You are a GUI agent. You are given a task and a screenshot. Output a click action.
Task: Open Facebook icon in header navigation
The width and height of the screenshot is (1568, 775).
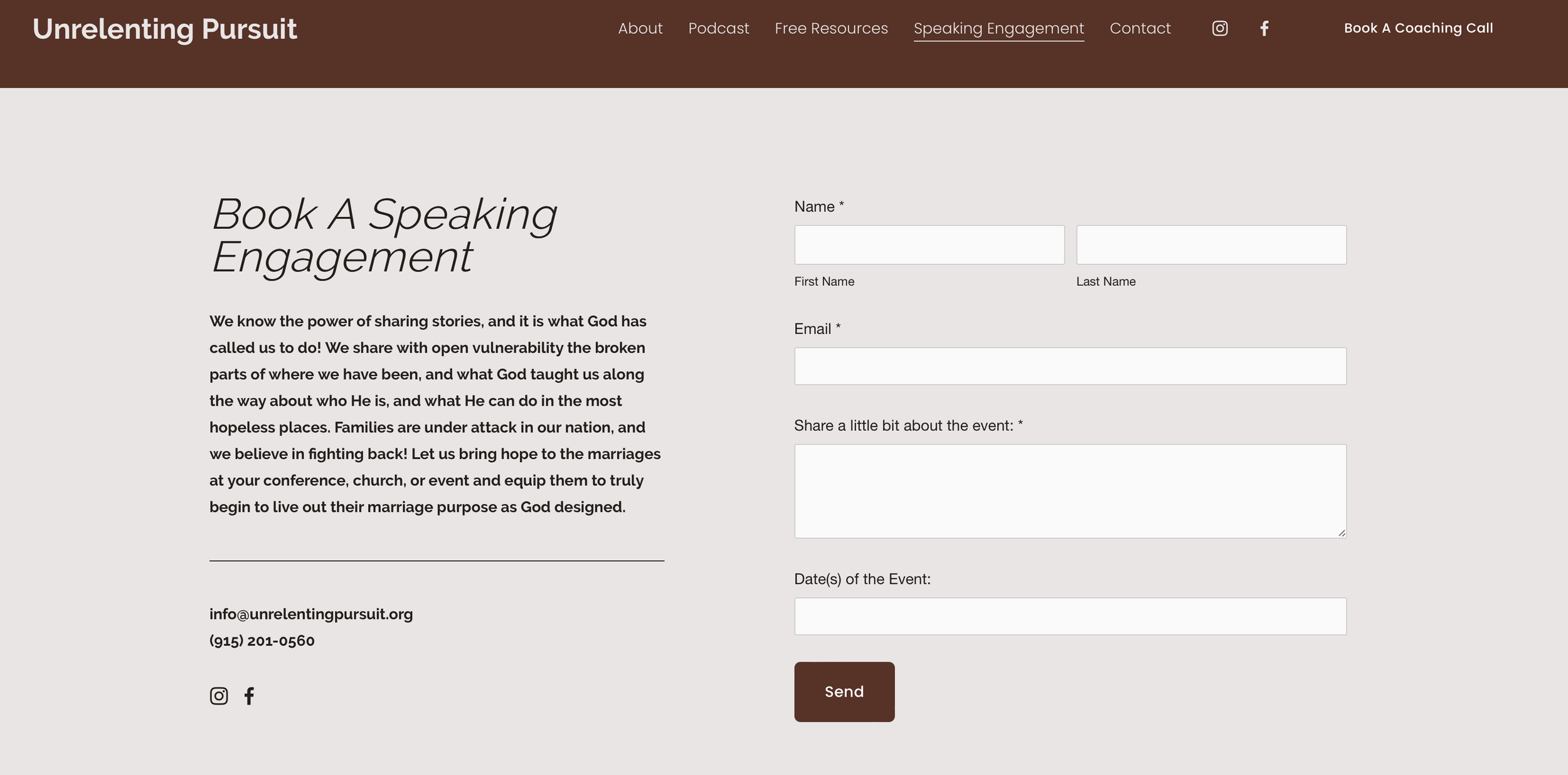pos(1264,28)
